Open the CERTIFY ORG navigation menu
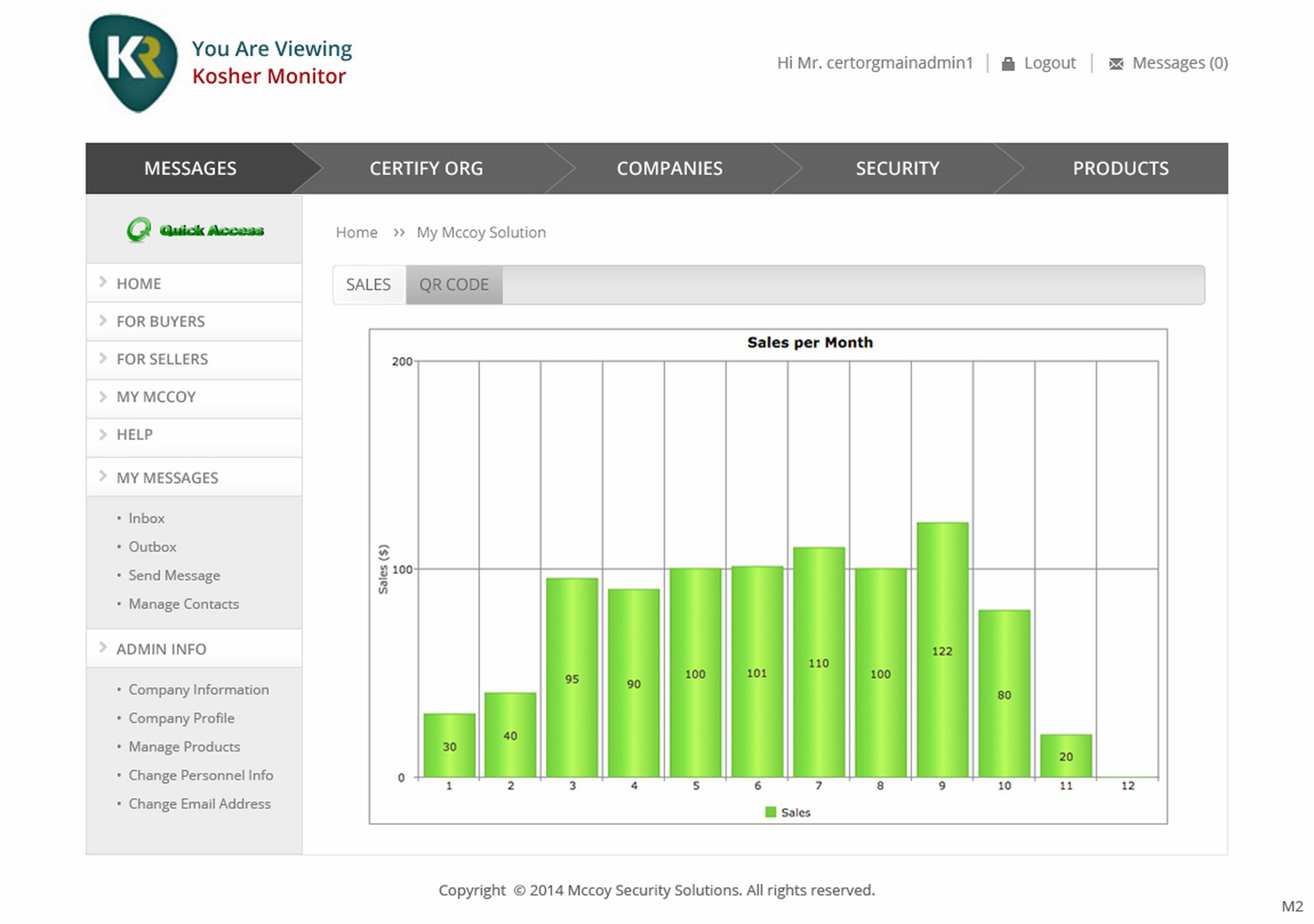 pyautogui.click(x=426, y=168)
